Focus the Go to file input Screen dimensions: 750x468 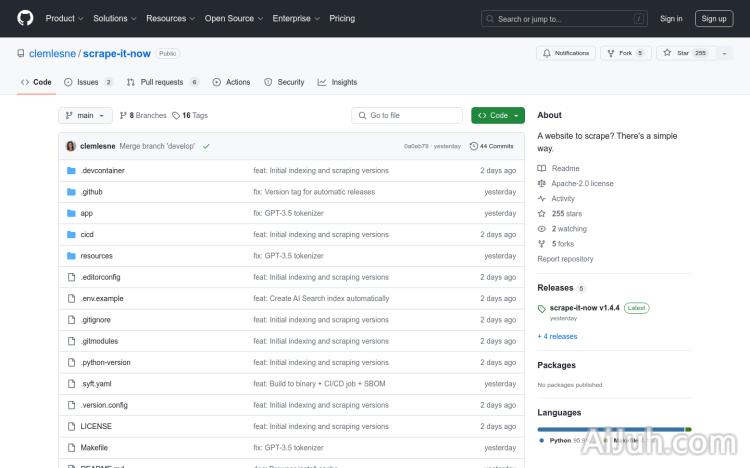coord(407,116)
